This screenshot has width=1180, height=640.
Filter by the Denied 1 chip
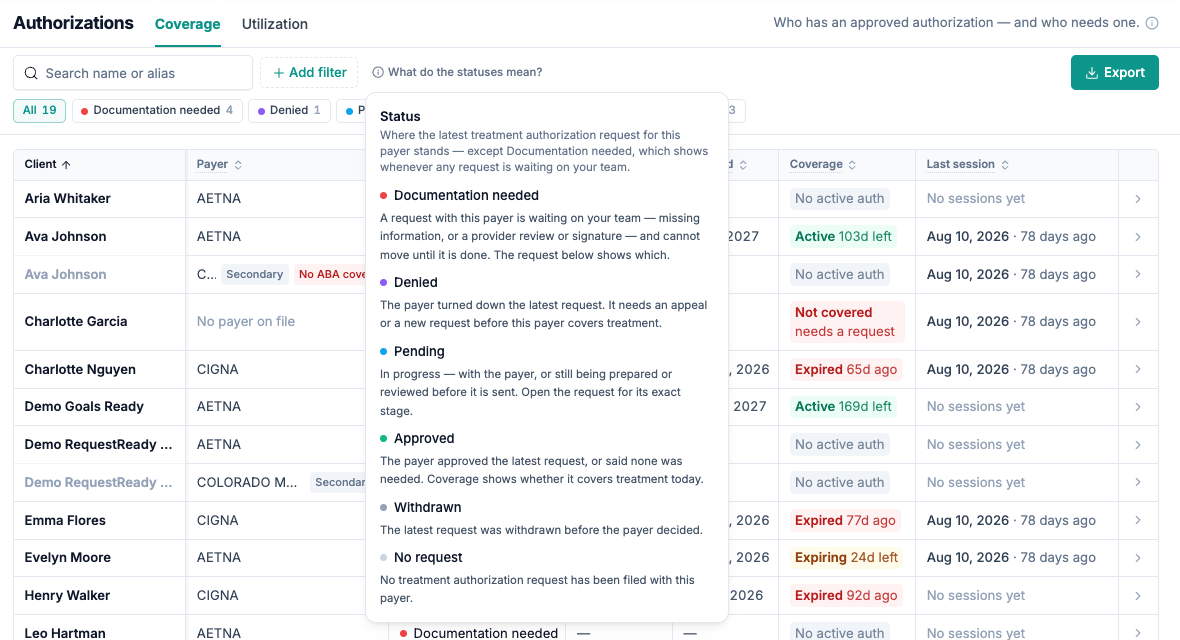[290, 111]
